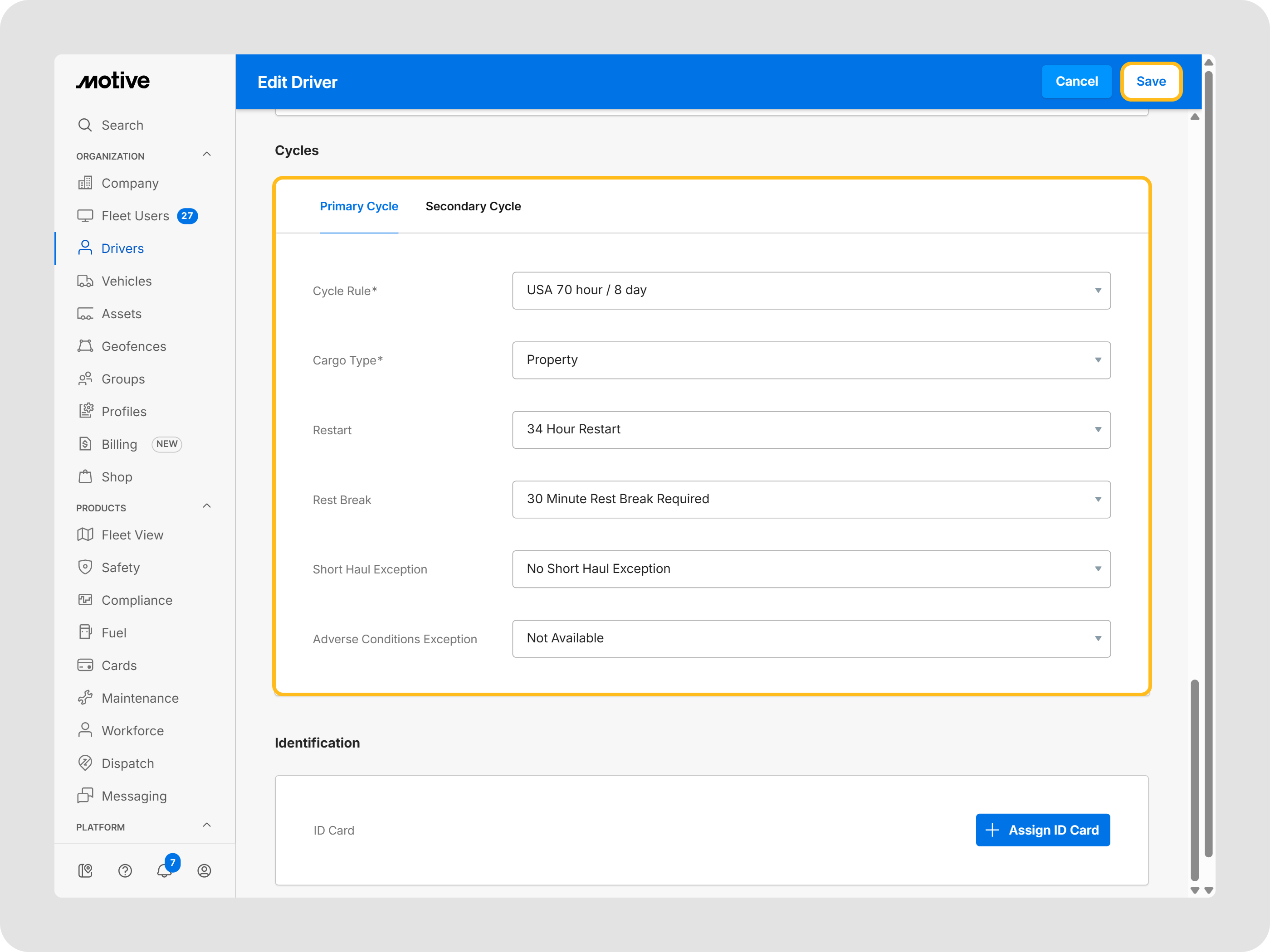
Task: Open user account profile icon
Action: tap(204, 870)
